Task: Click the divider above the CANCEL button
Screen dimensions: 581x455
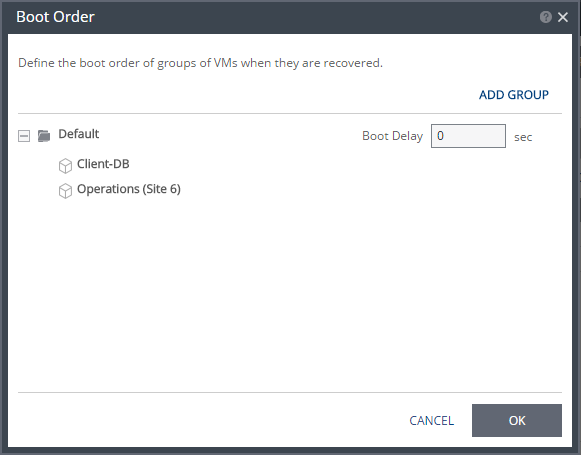Action: point(290,392)
